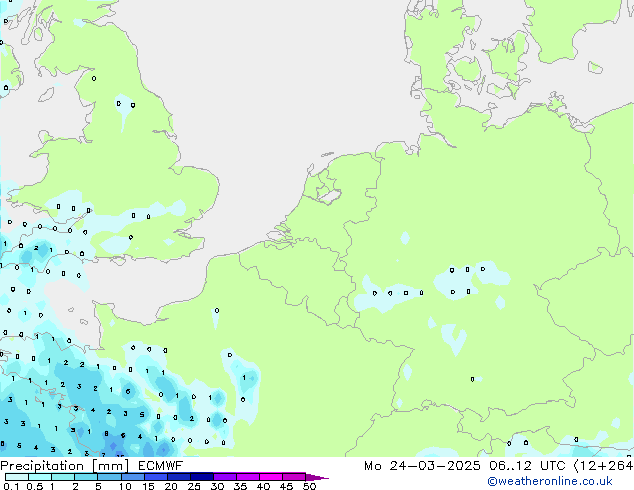This screenshot has height=490, width=634.
Task: Click the above-50 mm legend arrow tip
Action: [317, 477]
